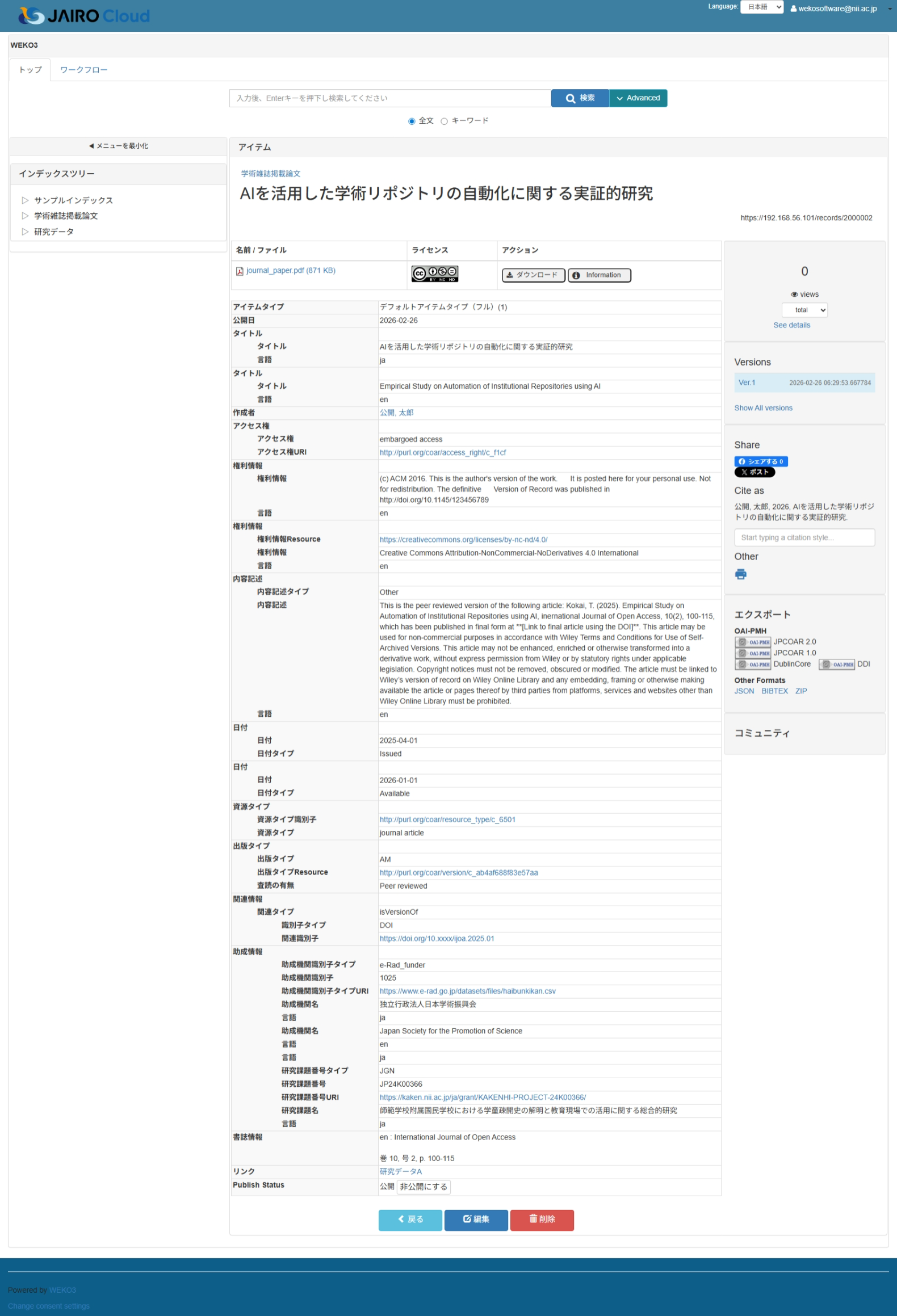Image resolution: width=897 pixels, height=1316 pixels.
Task: Click the JAIRO Cloud logo
Action: 84,15
